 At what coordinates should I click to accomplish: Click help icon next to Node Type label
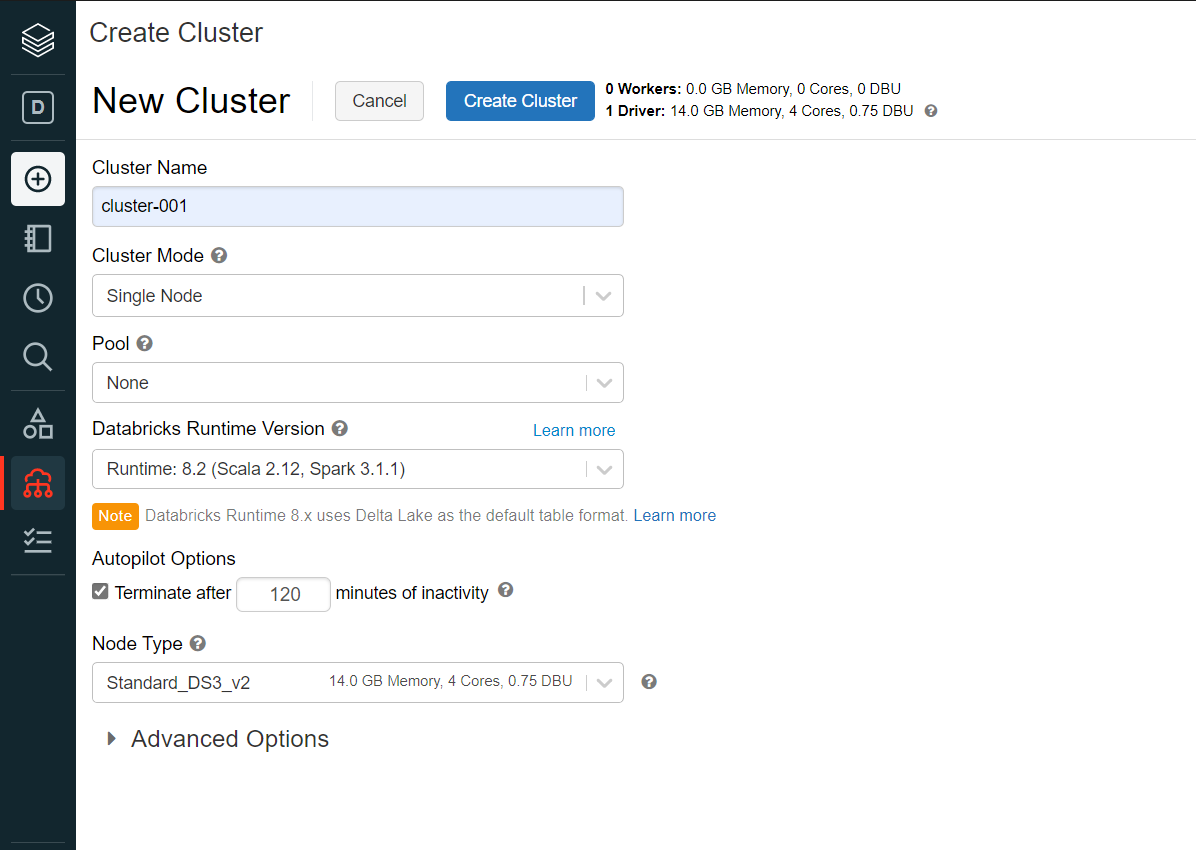pyautogui.click(x=198, y=643)
